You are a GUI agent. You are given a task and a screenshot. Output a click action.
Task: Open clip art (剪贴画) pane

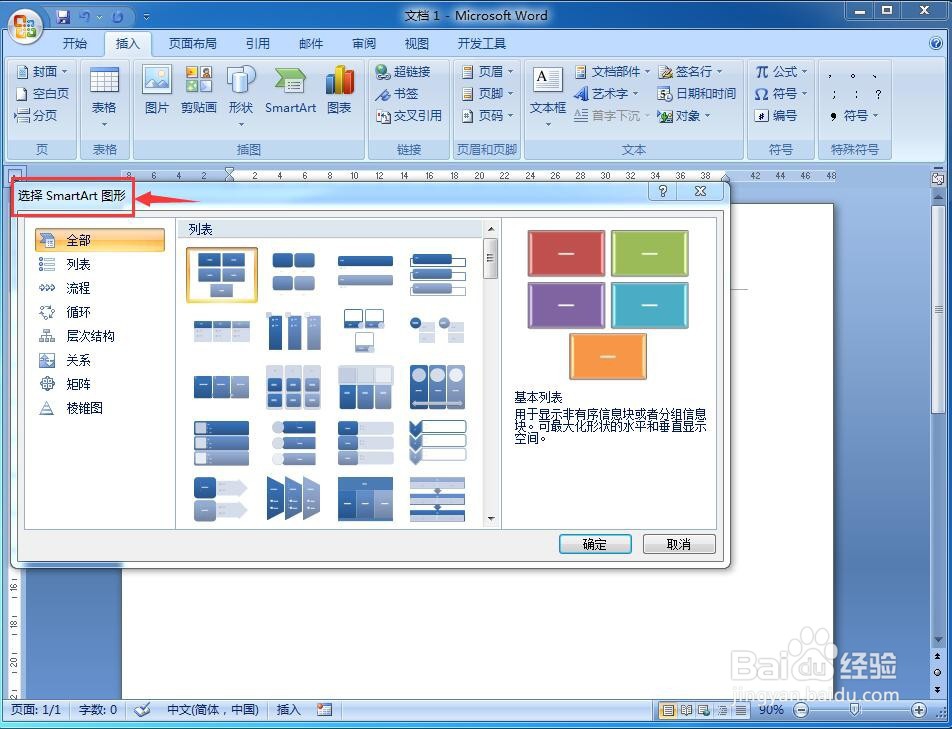tap(199, 90)
